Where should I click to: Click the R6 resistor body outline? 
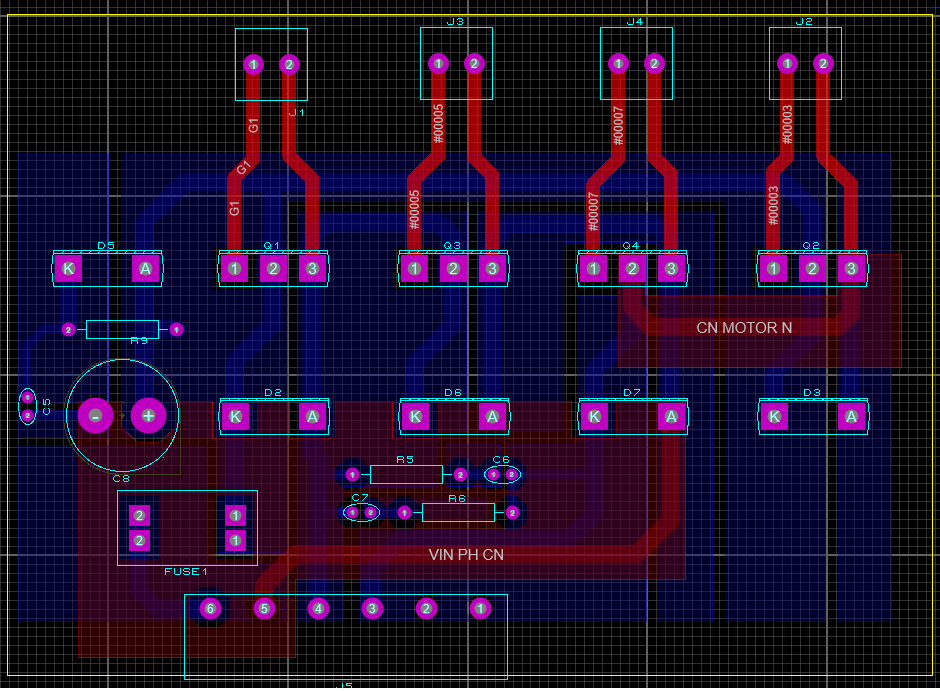click(x=458, y=512)
